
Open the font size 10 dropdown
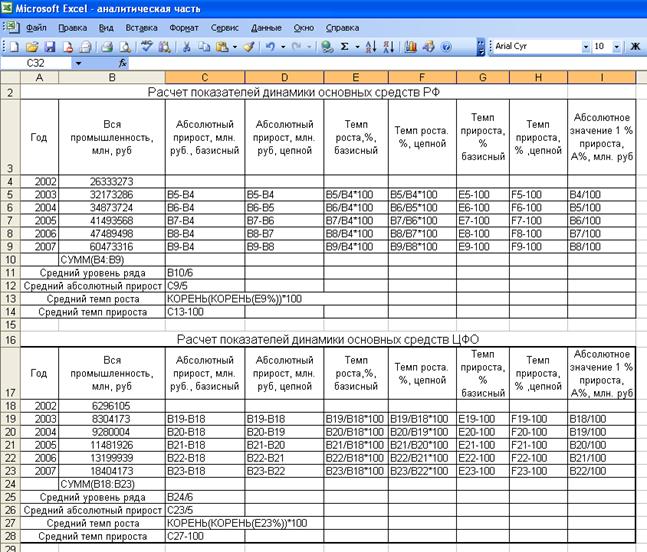(x=615, y=47)
